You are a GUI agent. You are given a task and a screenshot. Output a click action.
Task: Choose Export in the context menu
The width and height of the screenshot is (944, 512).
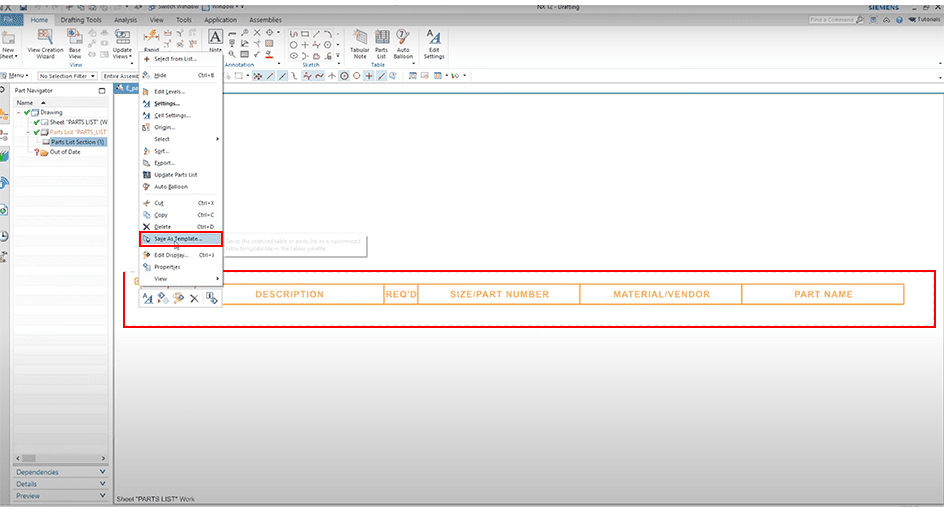point(181,163)
